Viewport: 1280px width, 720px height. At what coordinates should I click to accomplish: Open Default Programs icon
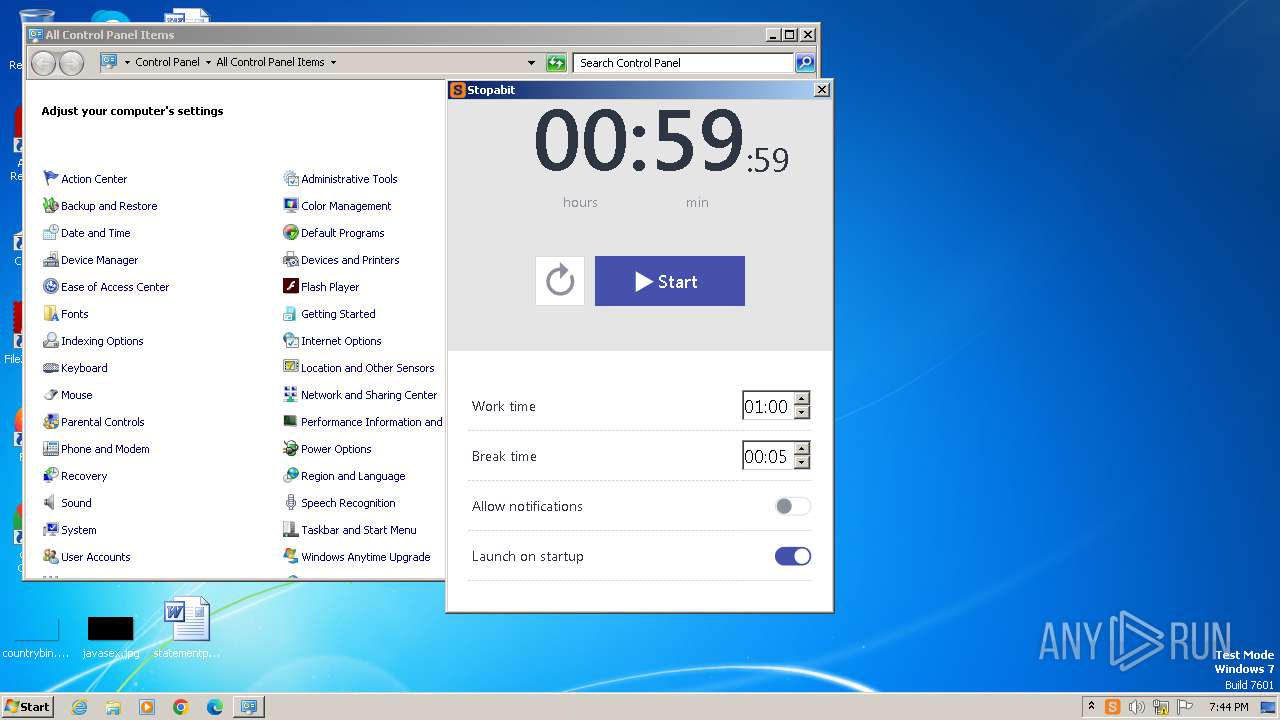click(x=291, y=232)
